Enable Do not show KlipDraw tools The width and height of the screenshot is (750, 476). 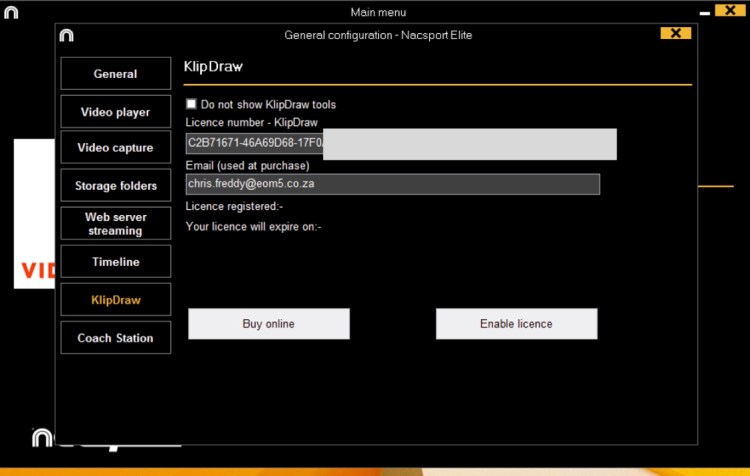click(x=192, y=104)
